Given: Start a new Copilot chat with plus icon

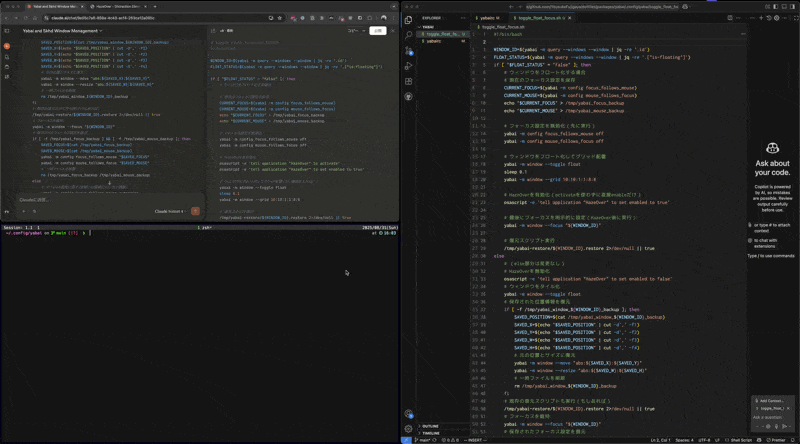Looking at the screenshot, I should point(761,18).
